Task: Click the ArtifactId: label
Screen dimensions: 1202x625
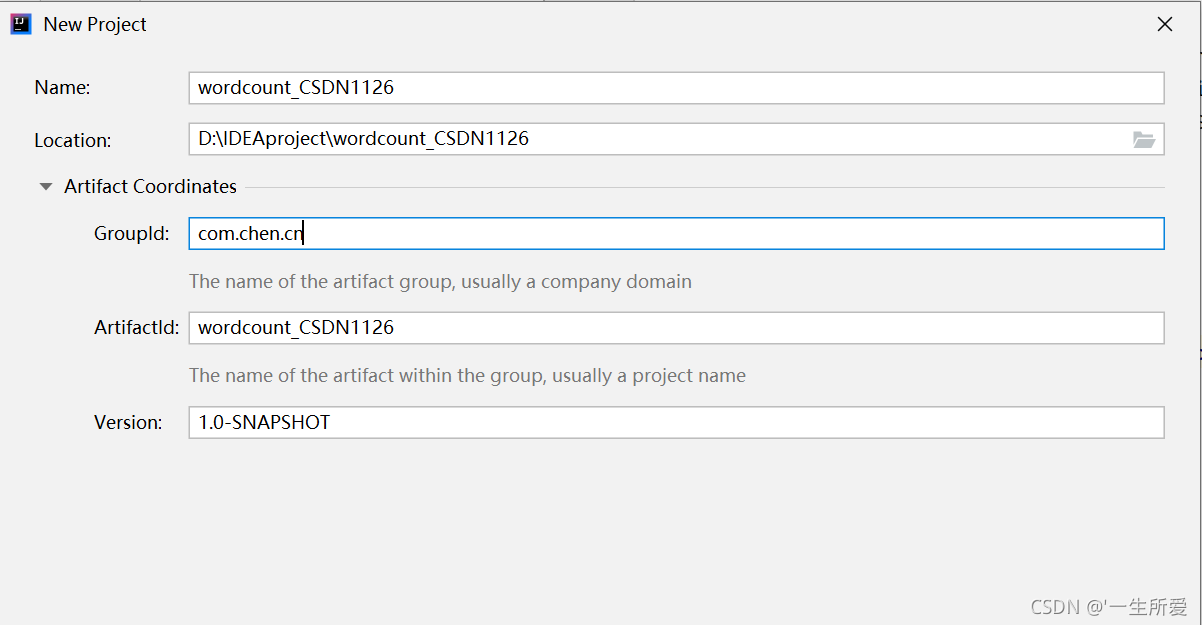Action: tap(137, 328)
